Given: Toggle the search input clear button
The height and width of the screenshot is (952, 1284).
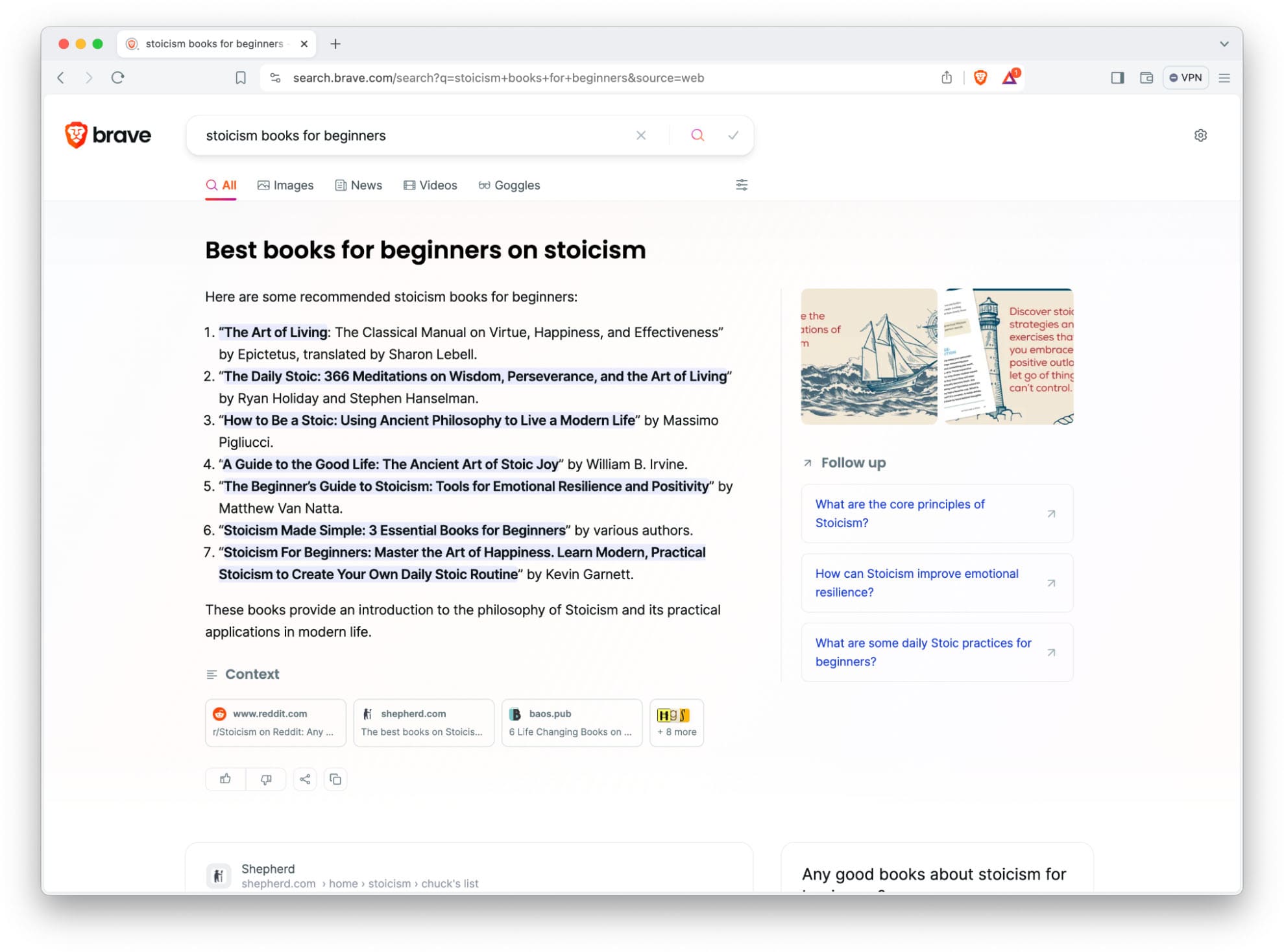Looking at the screenshot, I should pyautogui.click(x=641, y=135).
